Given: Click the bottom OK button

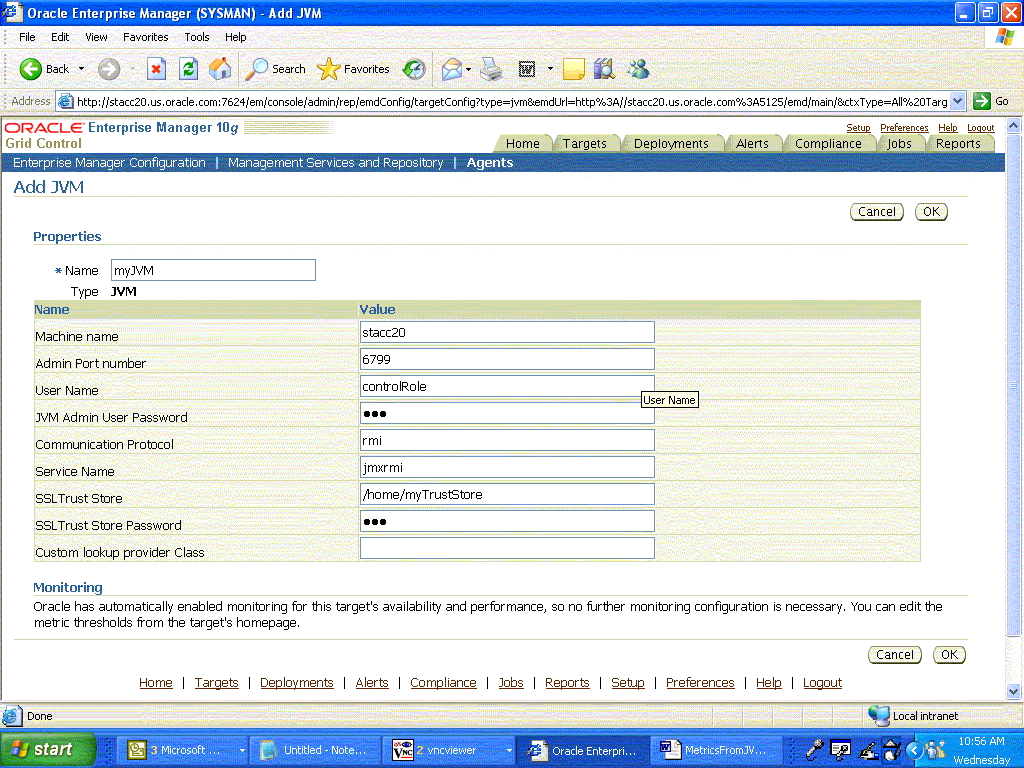Looking at the screenshot, I should coord(950,654).
